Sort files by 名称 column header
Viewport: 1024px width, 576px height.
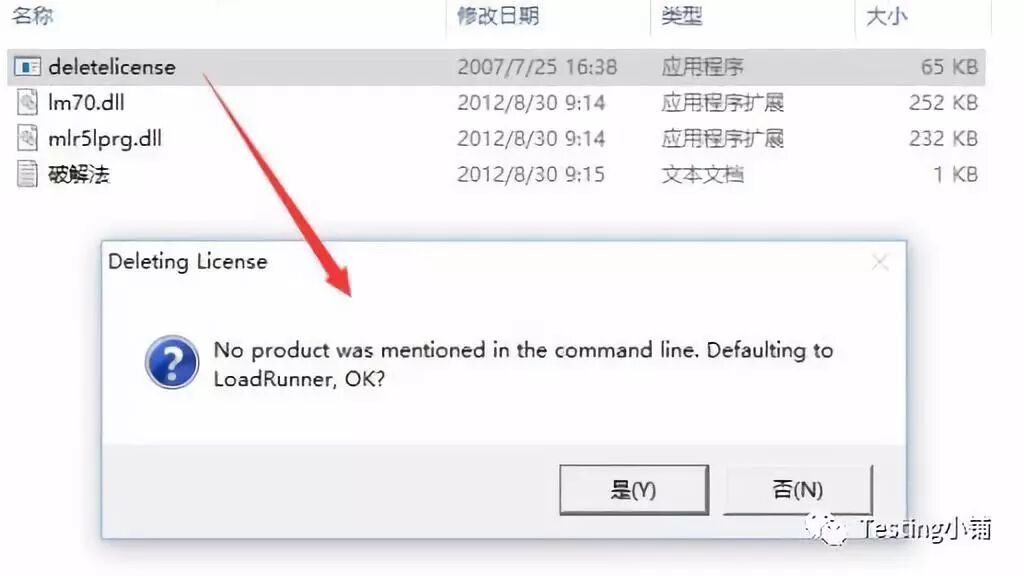pyautogui.click(x=33, y=15)
